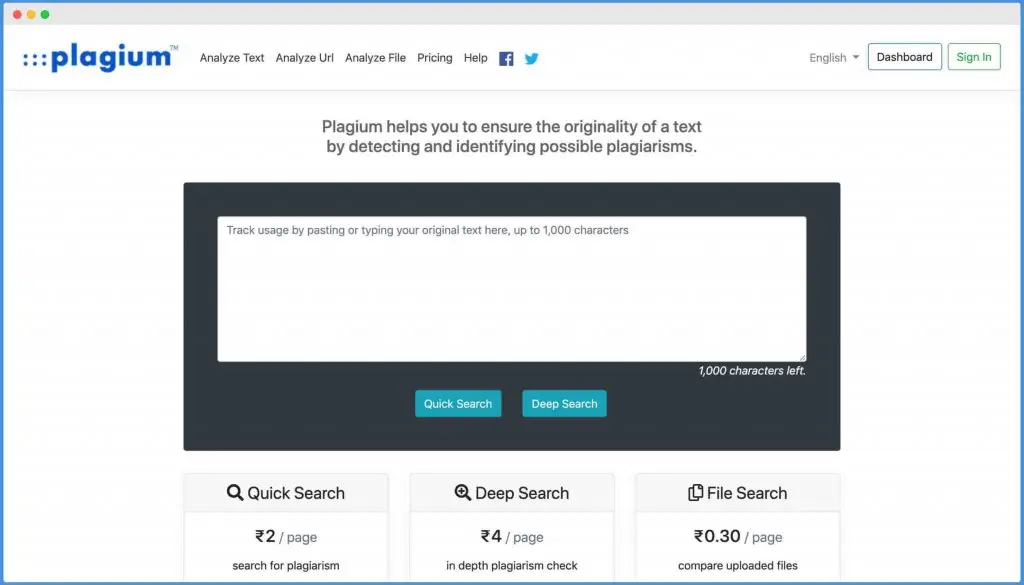Open the Dashboard

click(904, 57)
